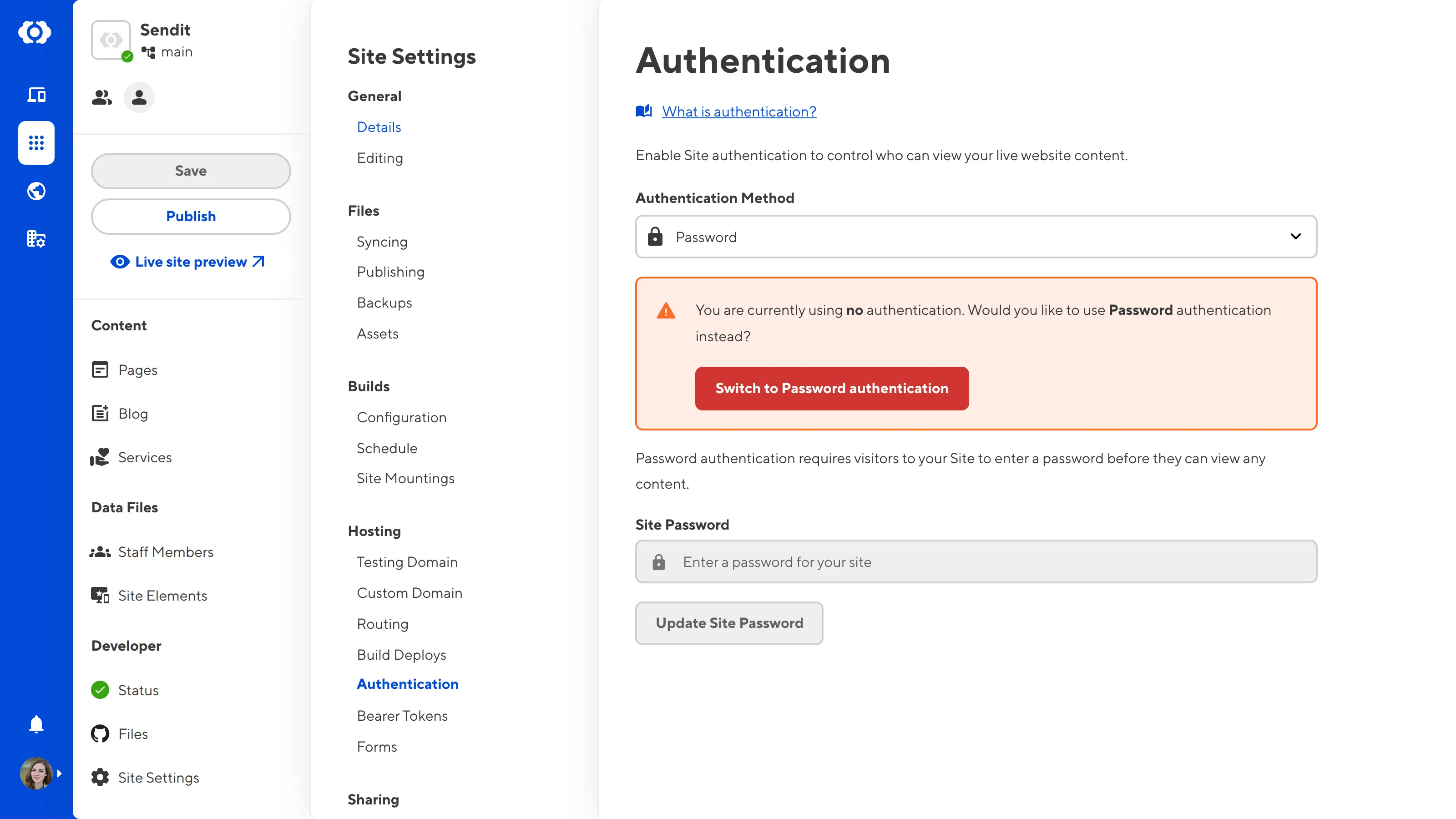Expand user profile menu arrow
The image size is (1456, 819).
point(59,773)
